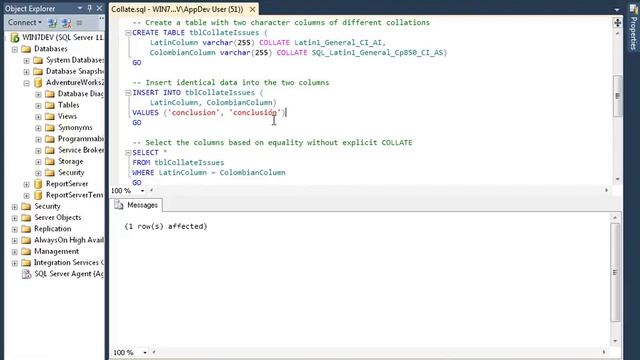
Task: Open the Messages pane zoom dropdown
Action: (145, 353)
